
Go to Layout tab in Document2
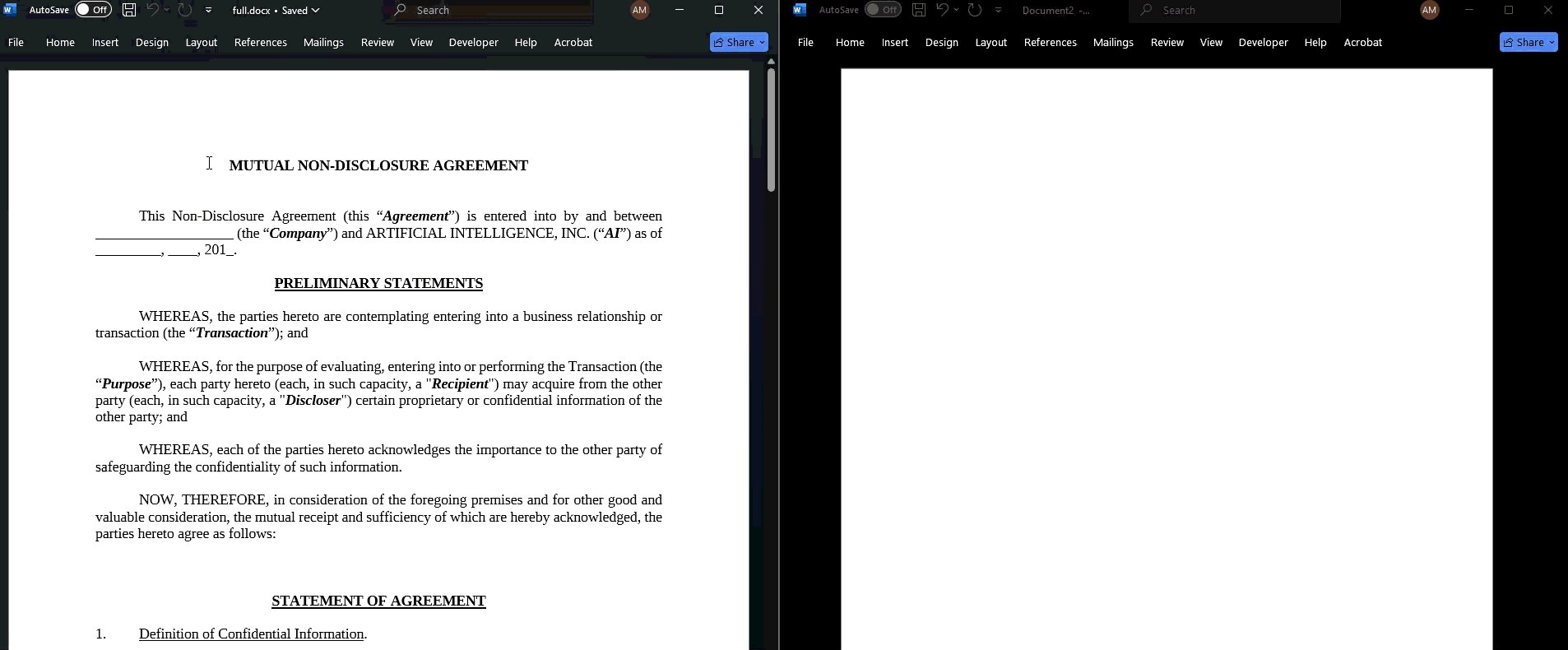tap(991, 42)
